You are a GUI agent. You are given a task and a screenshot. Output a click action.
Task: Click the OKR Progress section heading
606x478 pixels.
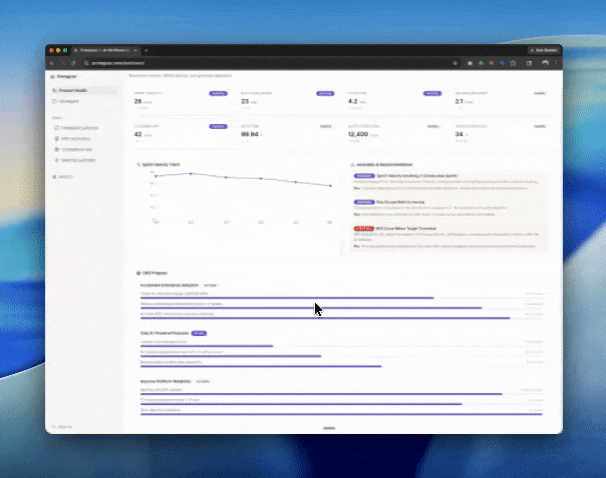[x=155, y=273]
